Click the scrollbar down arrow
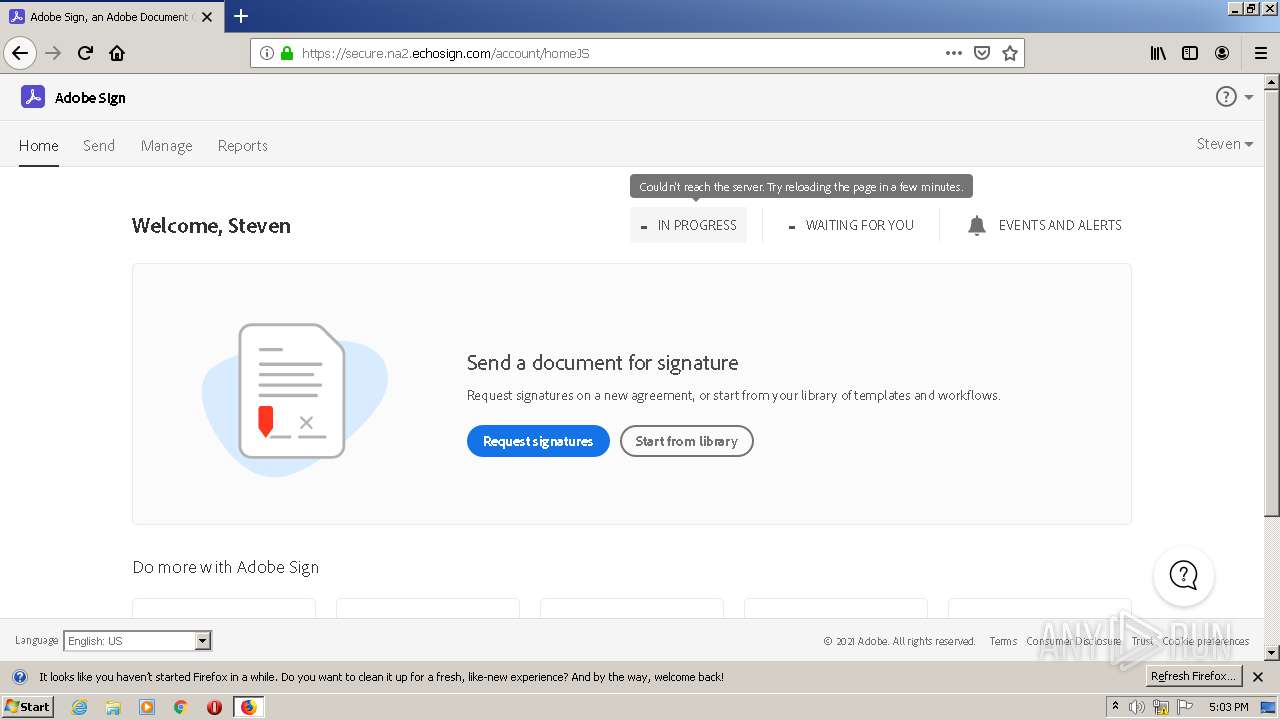Screen dimensions: 1280x720 pos(1272,653)
